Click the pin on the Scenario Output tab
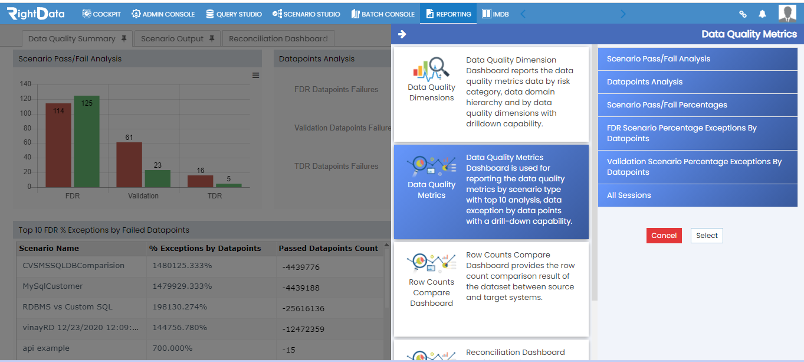The height and width of the screenshot is (362, 804). [212, 38]
